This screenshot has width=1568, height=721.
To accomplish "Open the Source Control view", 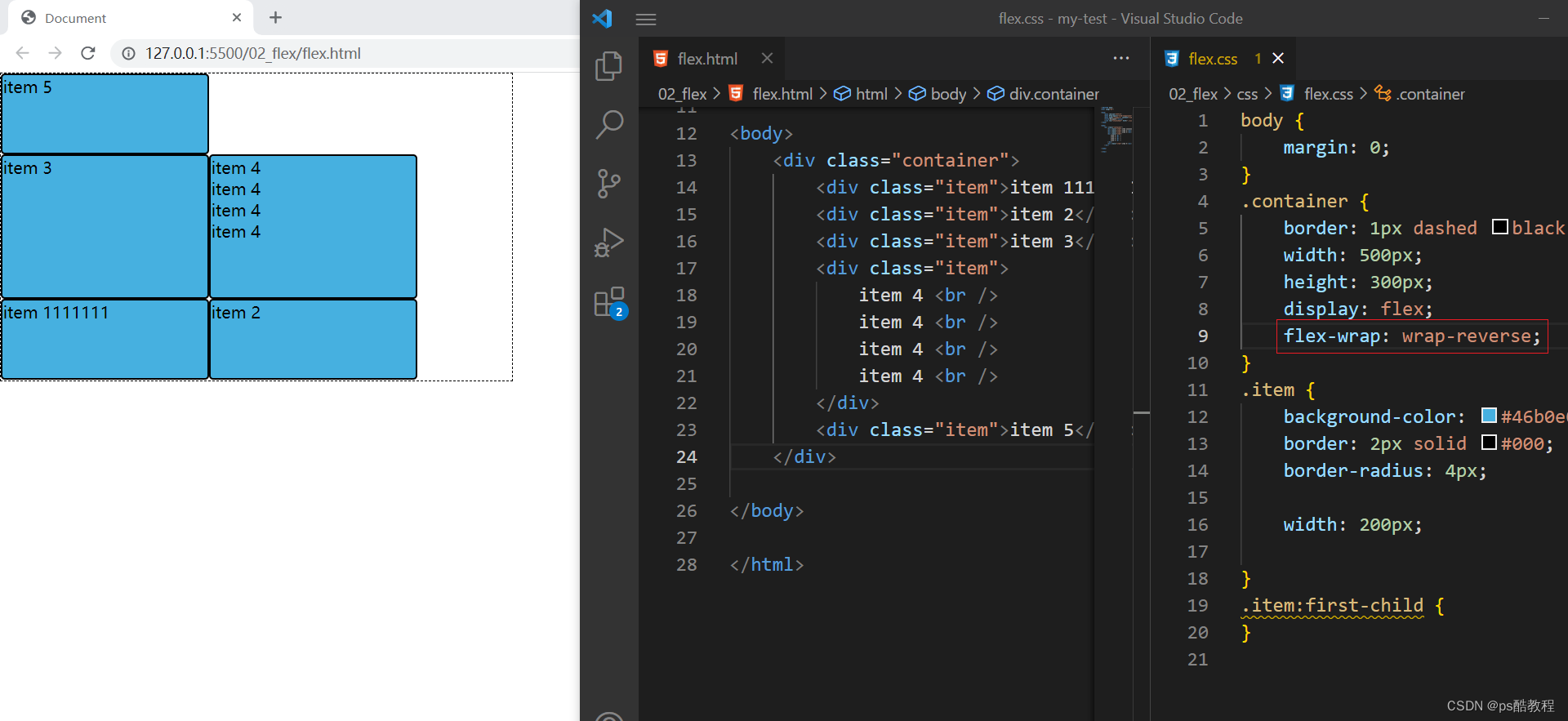I will pyautogui.click(x=608, y=184).
